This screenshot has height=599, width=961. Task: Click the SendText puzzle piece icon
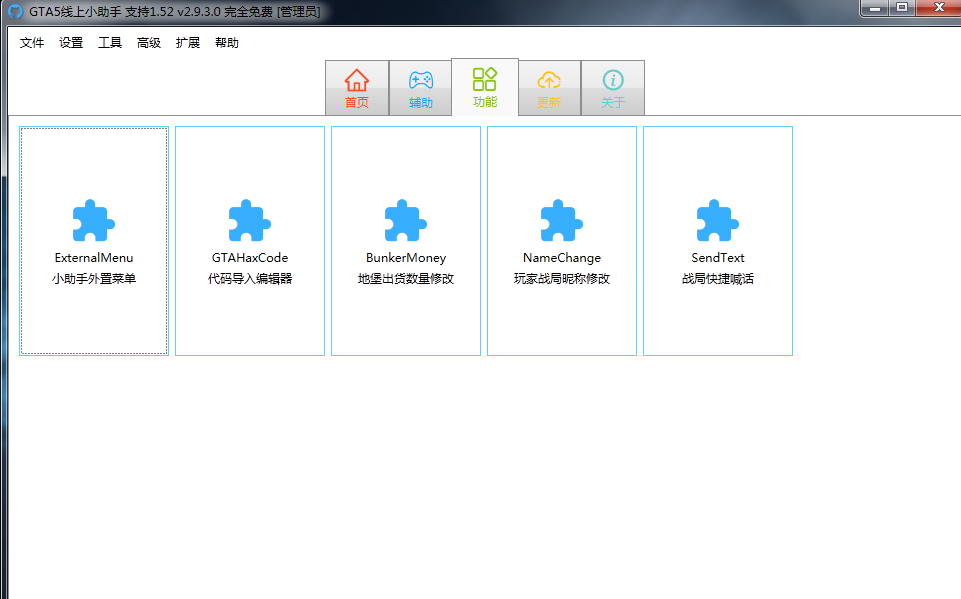click(718, 221)
